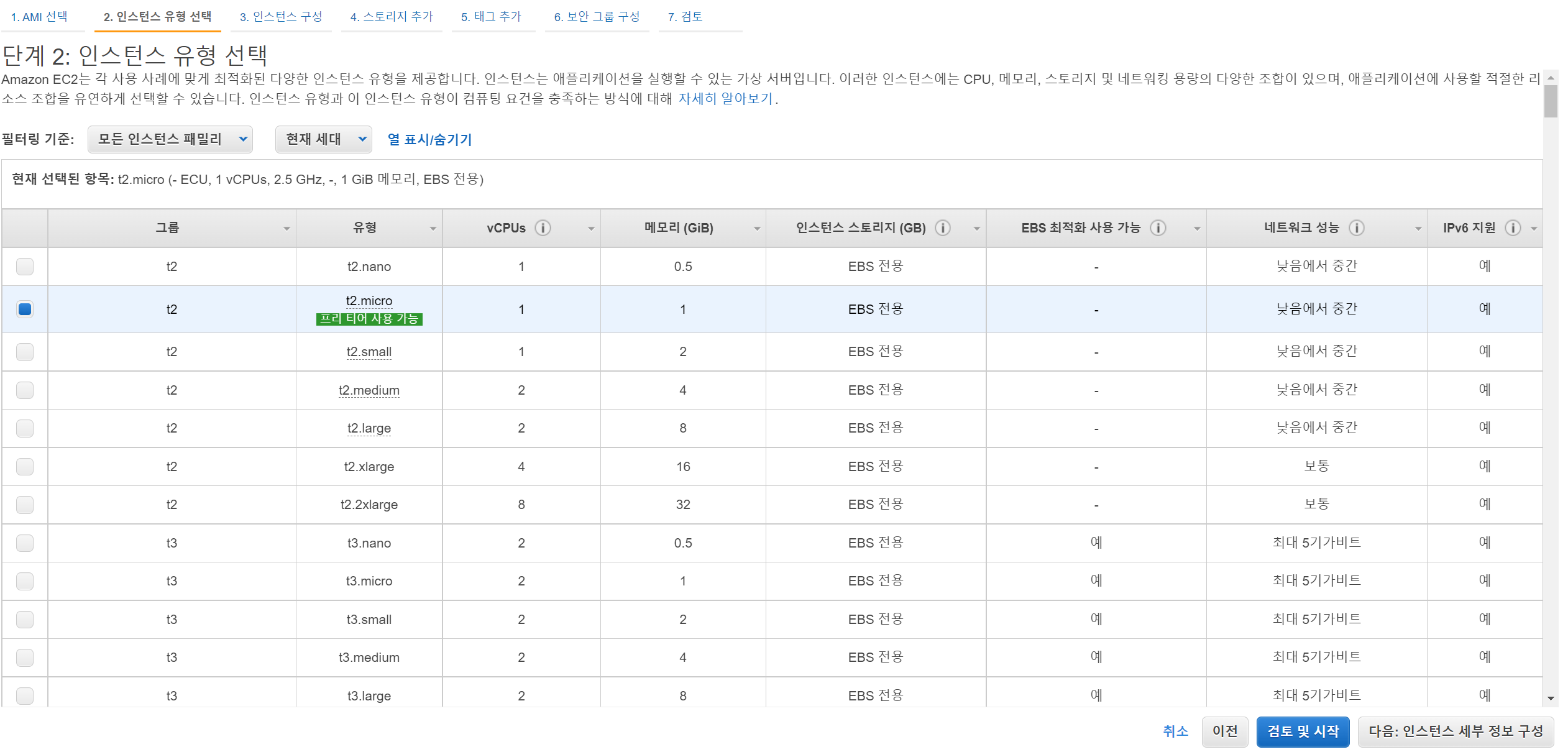Open the 현재 세대 generation dropdown
The image size is (1568, 752).
tap(323, 139)
